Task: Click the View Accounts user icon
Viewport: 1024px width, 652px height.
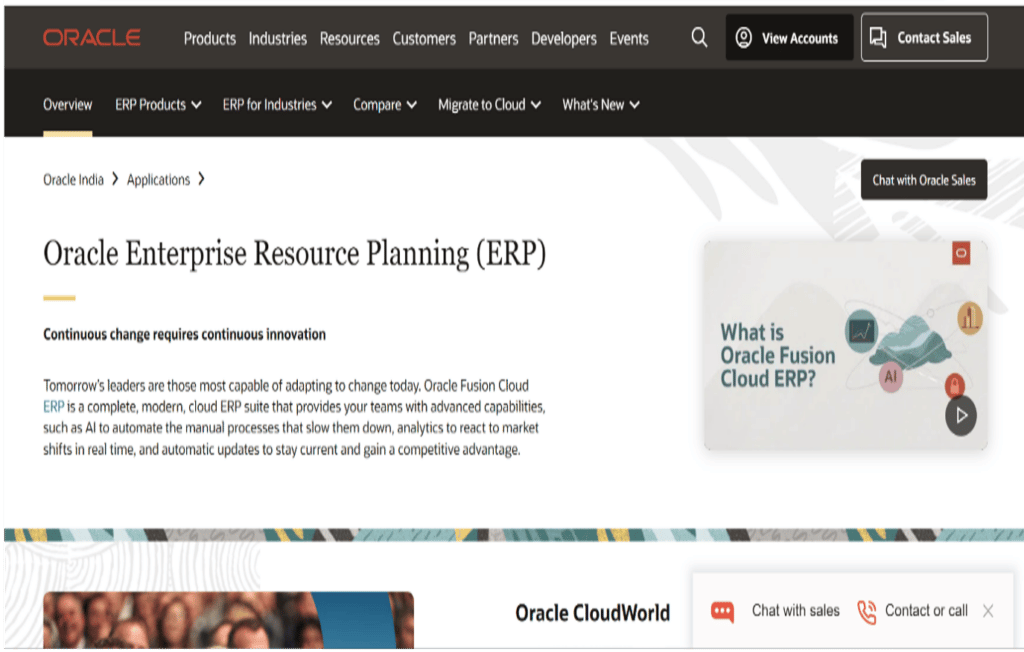Action: tap(743, 38)
